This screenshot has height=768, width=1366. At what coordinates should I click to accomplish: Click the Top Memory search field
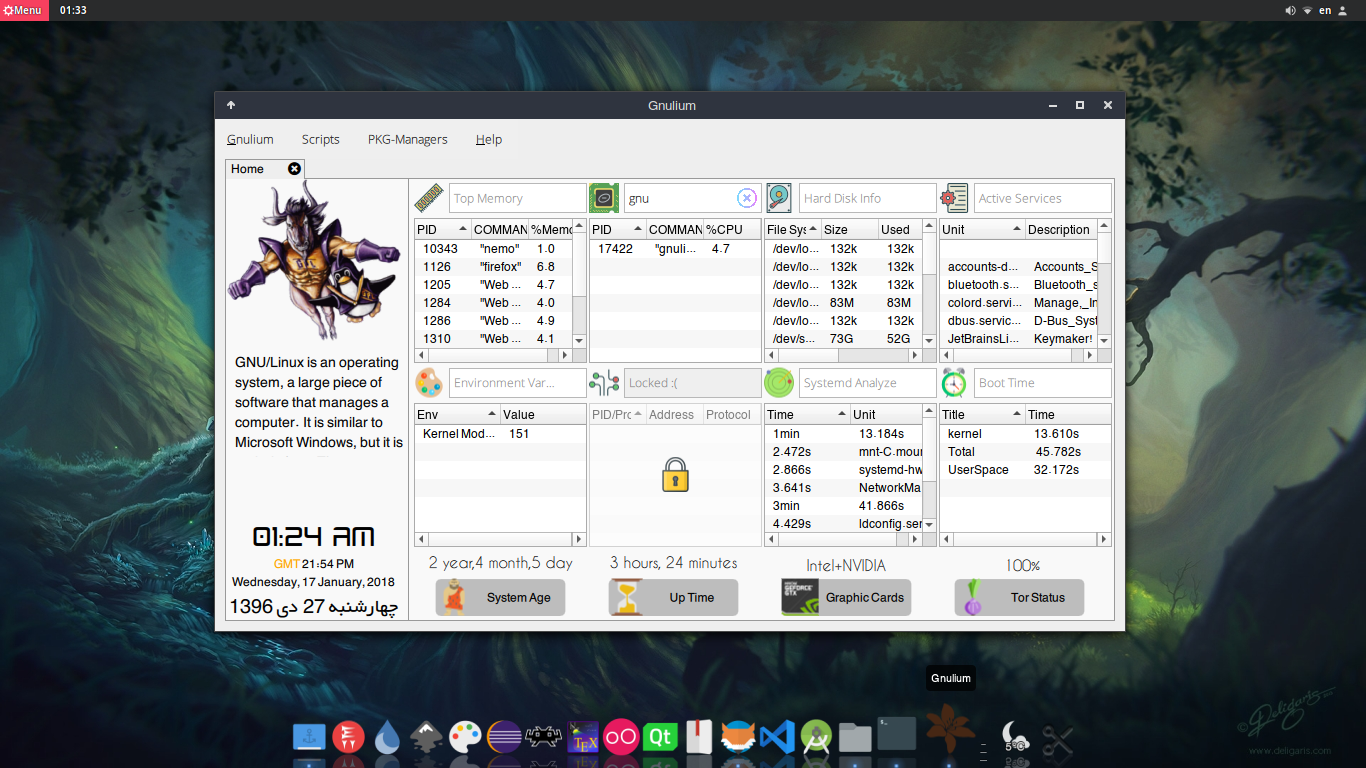(x=518, y=198)
